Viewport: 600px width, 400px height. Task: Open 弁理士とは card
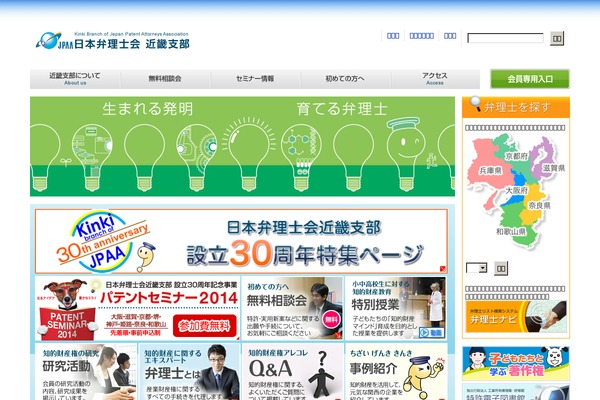189,372
